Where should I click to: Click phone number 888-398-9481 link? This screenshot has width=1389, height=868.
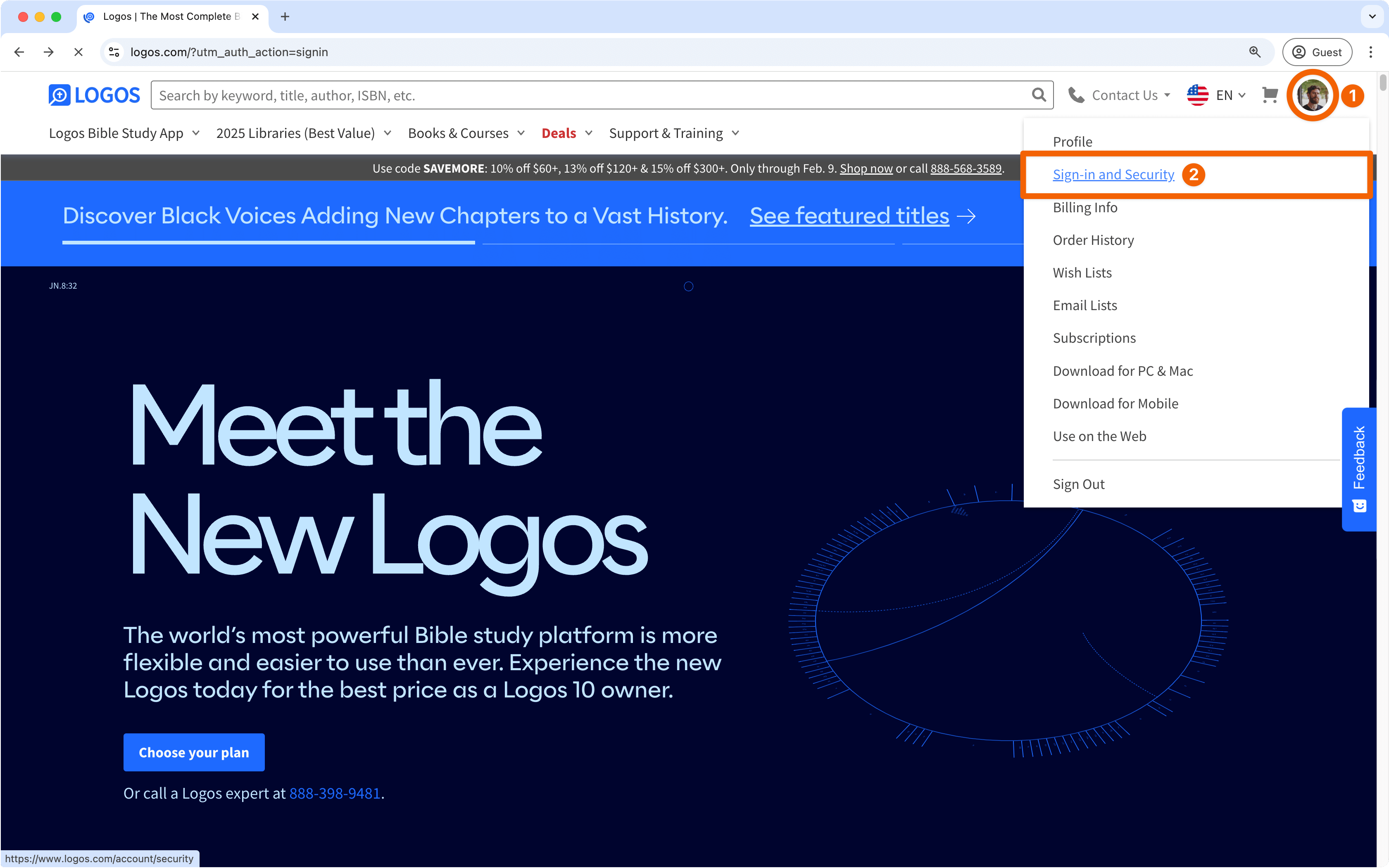(x=335, y=793)
